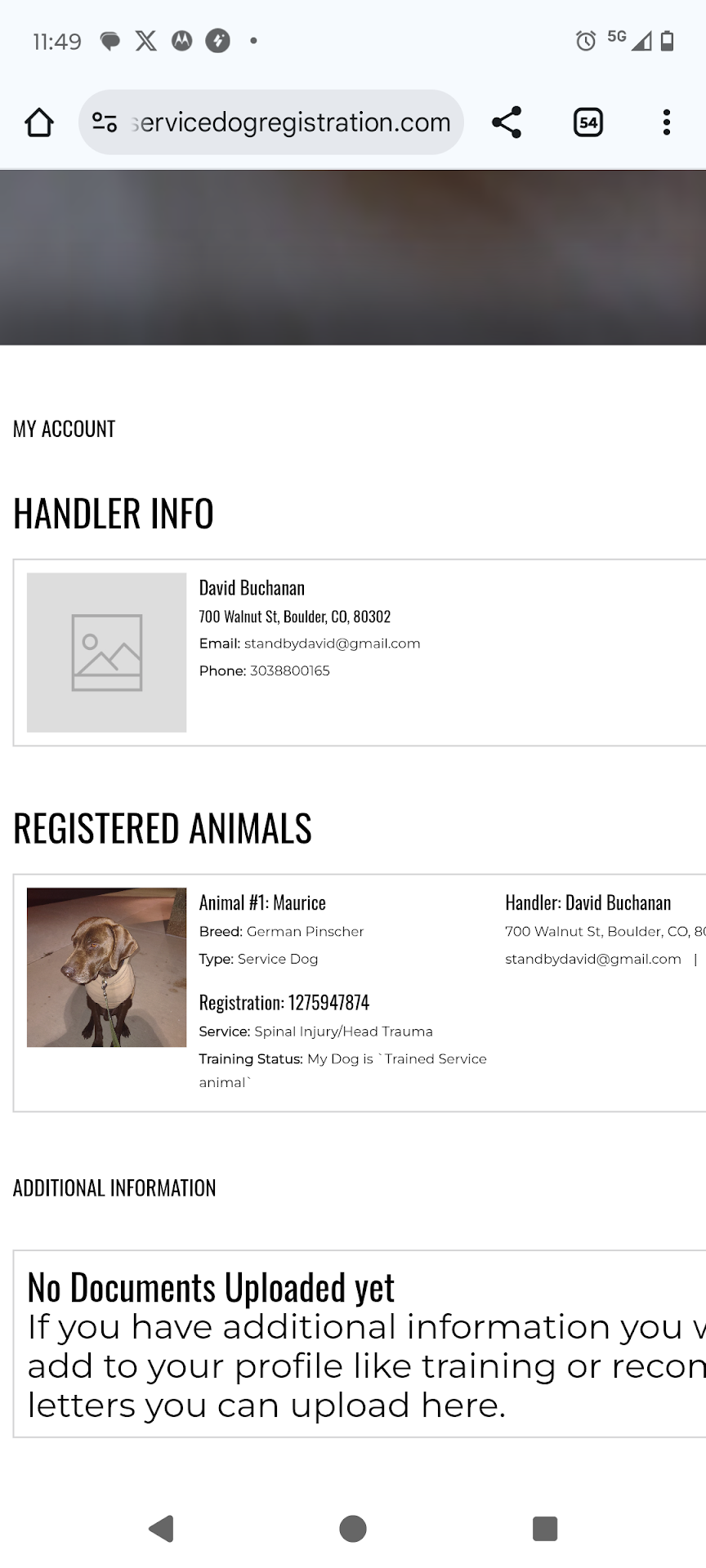Tap the Android home circle button

[x=353, y=1528]
